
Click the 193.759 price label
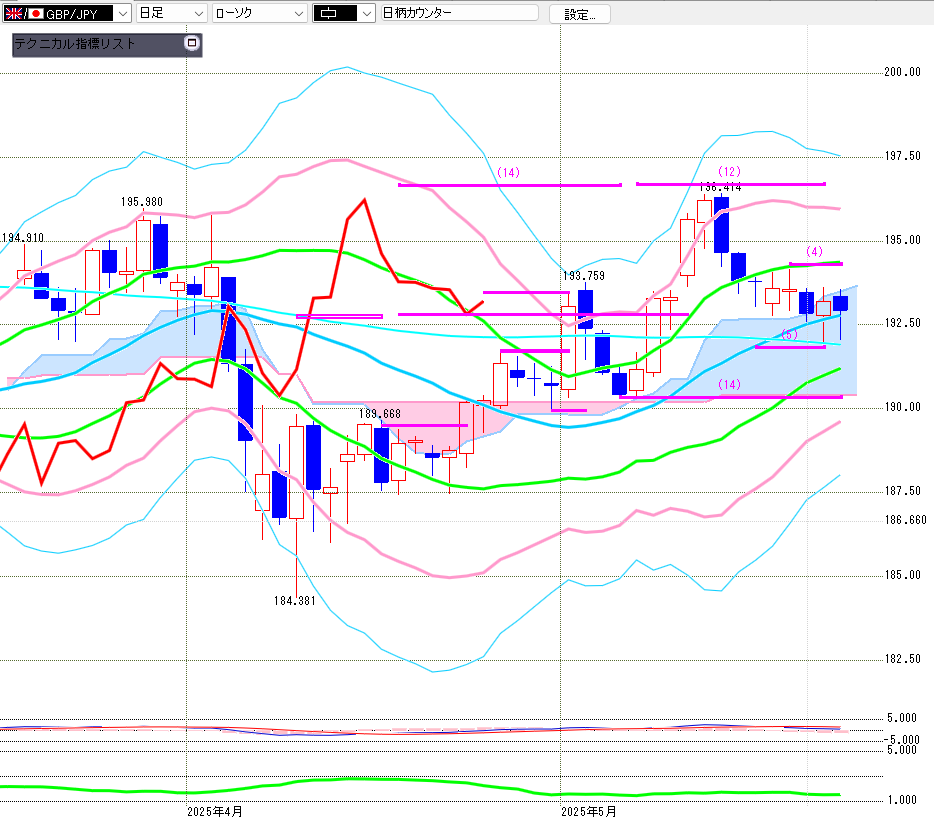point(584,276)
